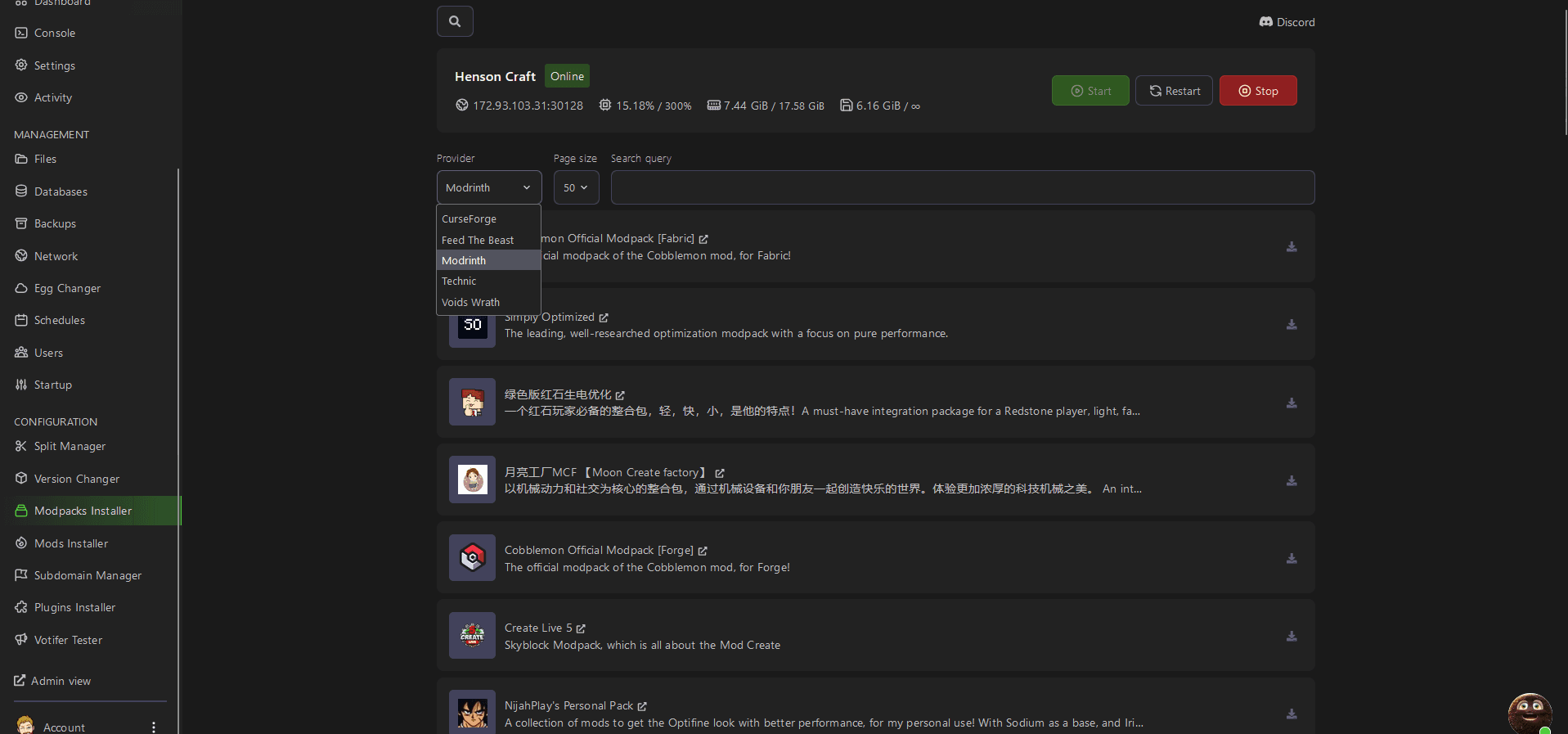Select Modrinth in the provider list

pyautogui.click(x=489, y=260)
